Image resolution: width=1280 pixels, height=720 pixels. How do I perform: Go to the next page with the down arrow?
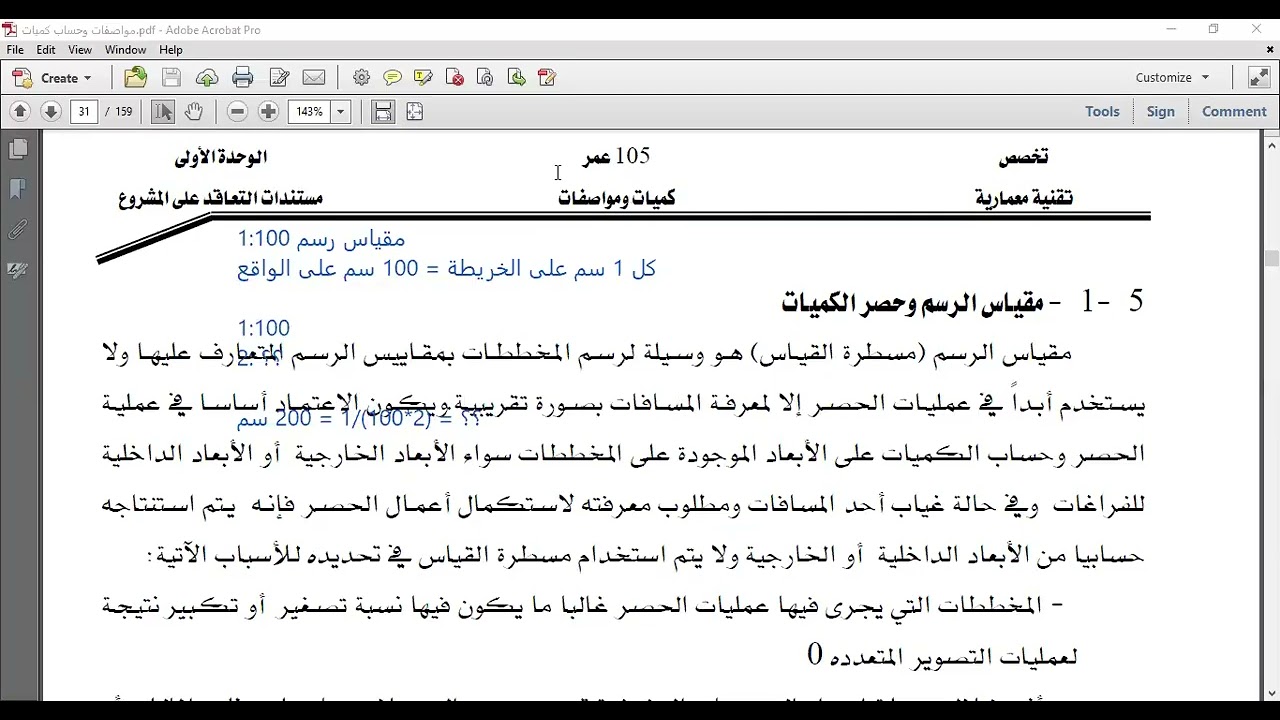[x=51, y=112]
